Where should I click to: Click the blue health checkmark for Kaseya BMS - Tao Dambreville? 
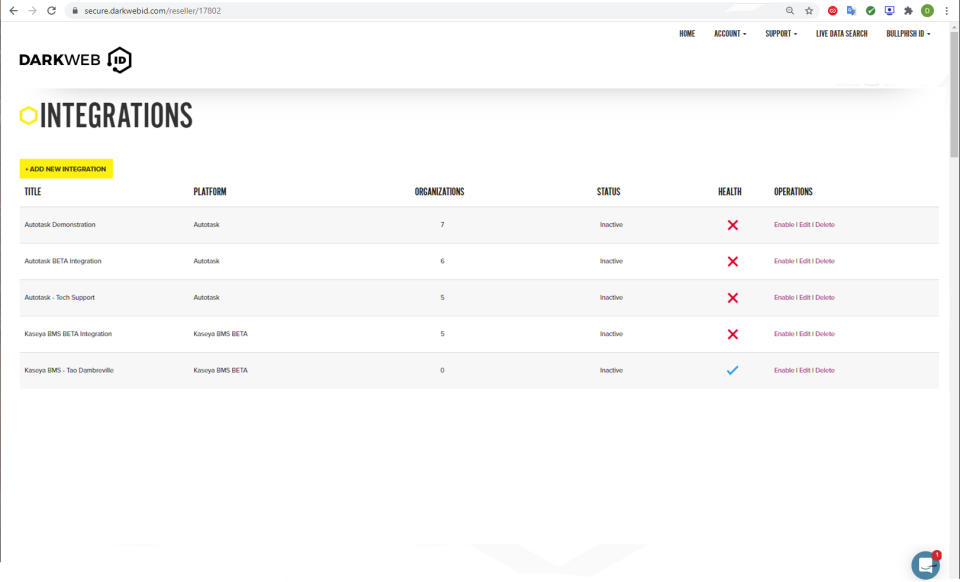732,370
